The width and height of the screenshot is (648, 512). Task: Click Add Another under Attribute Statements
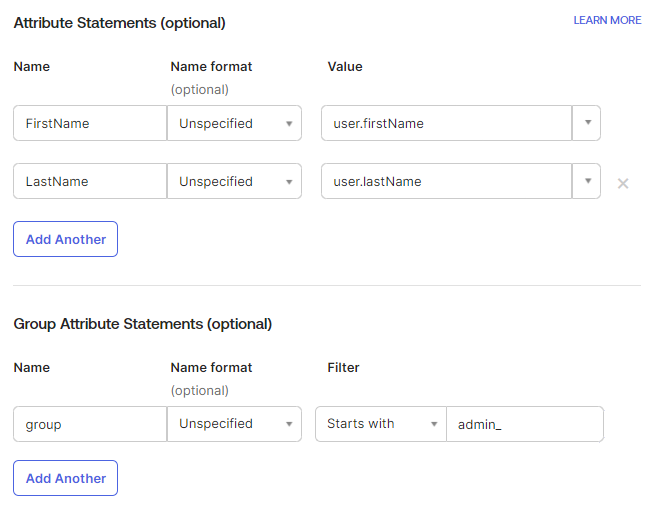coord(66,239)
